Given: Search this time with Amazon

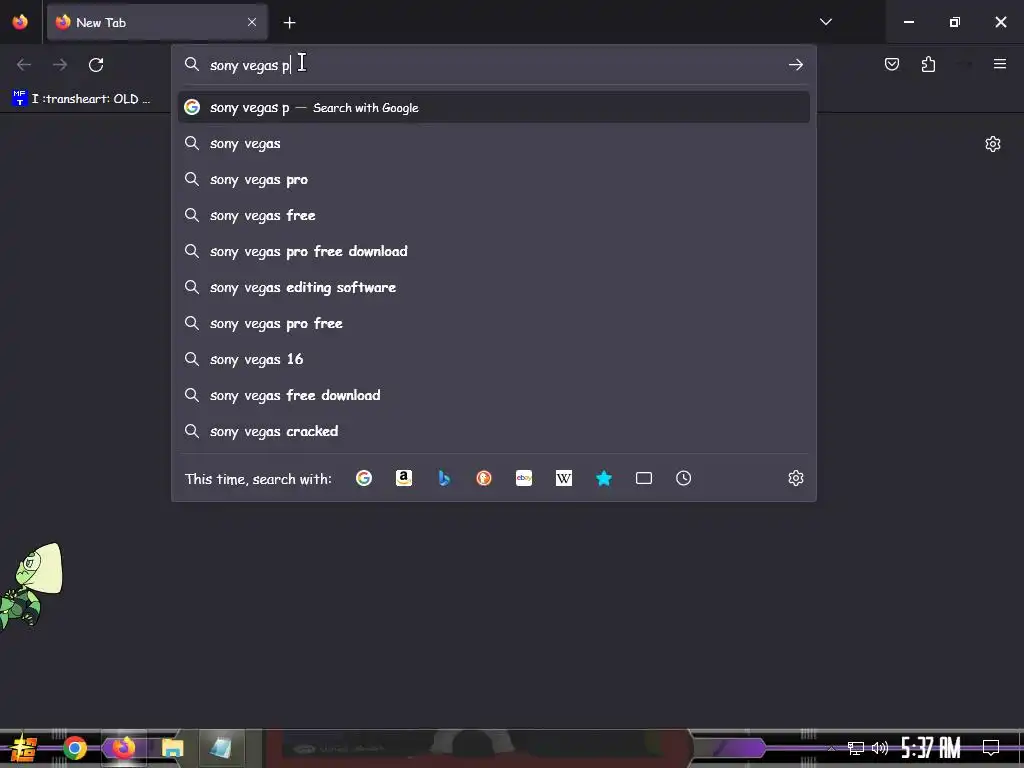Looking at the screenshot, I should tap(404, 478).
